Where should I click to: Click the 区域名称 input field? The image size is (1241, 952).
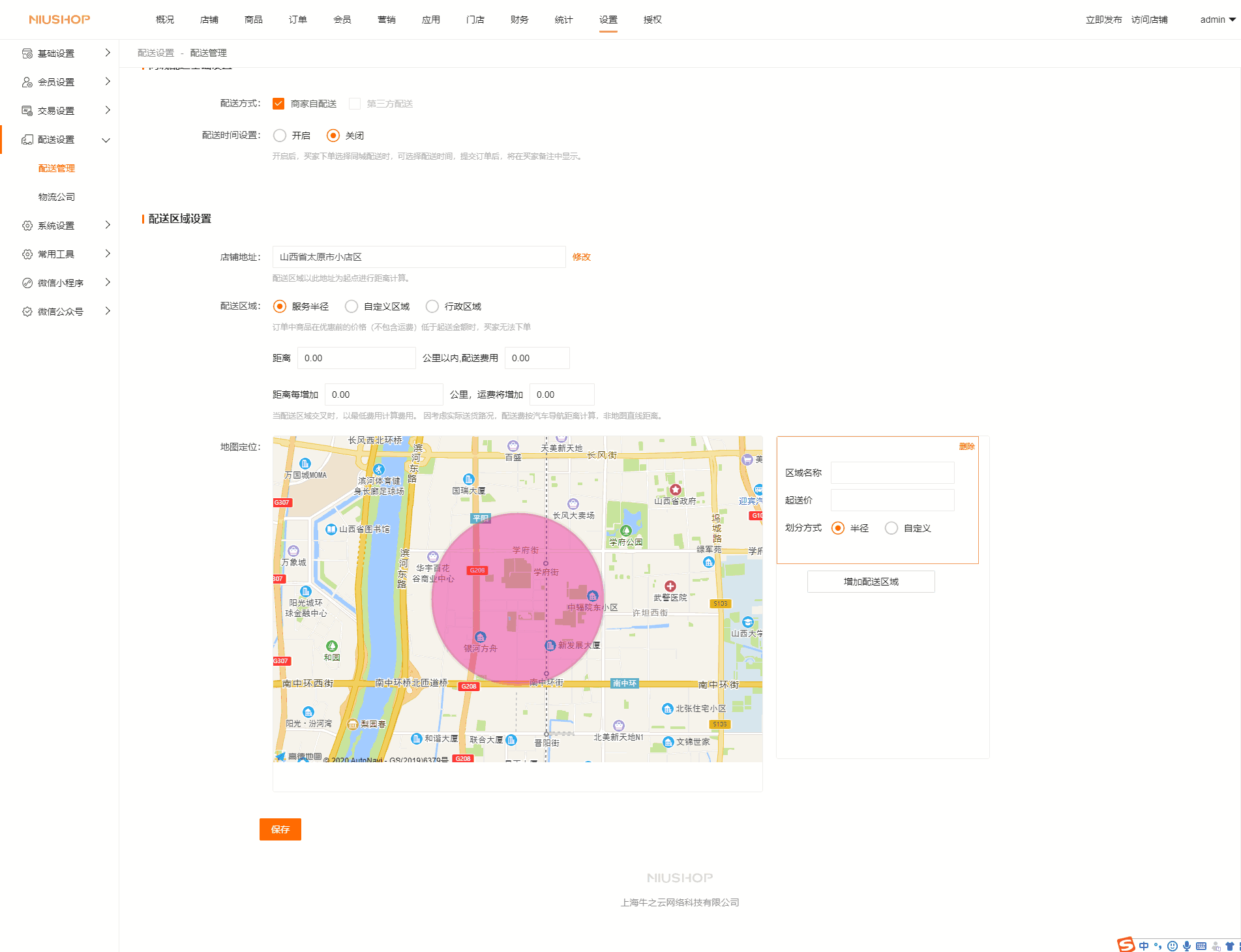coord(892,473)
